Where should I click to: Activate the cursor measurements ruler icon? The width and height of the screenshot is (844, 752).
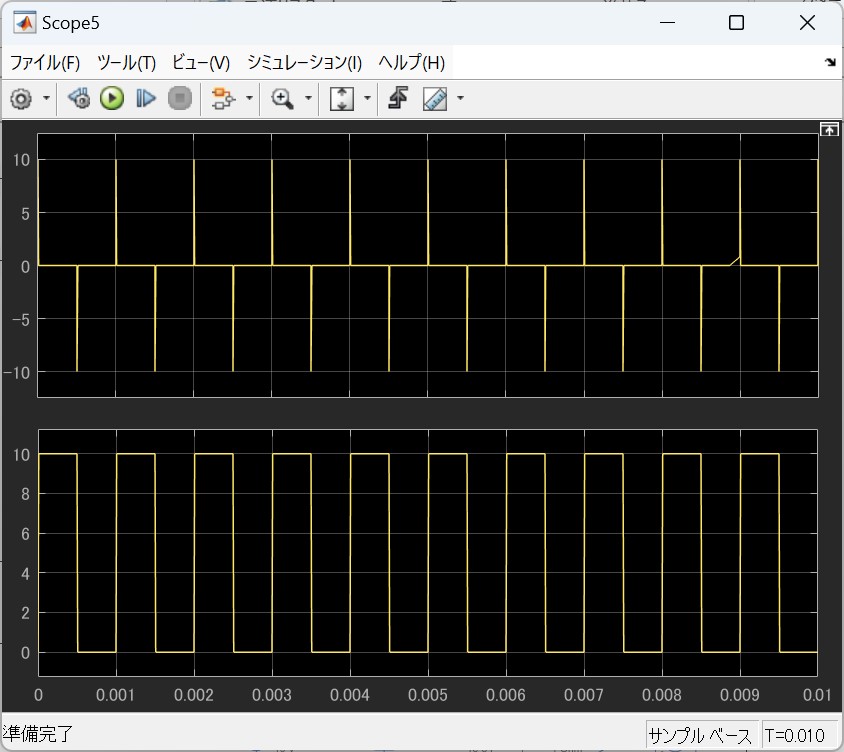click(435, 98)
